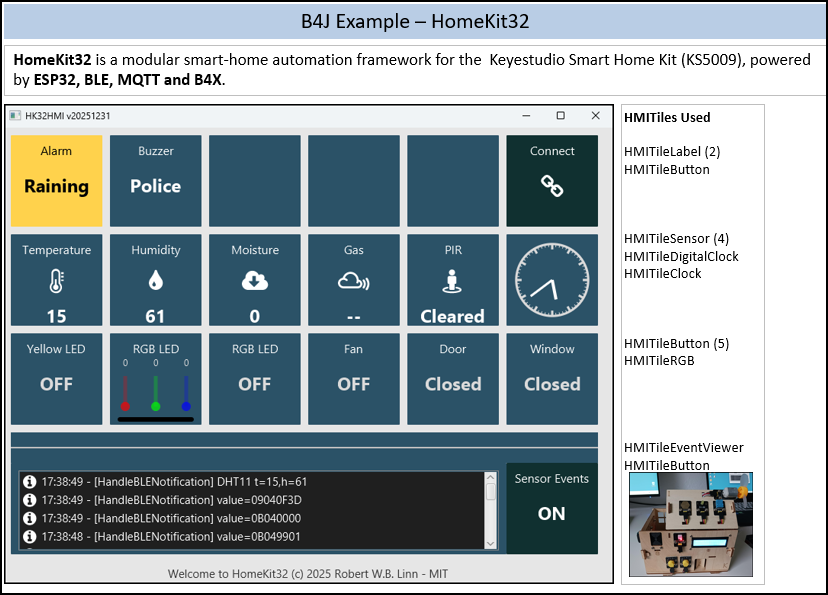Click info icon of value=09040F3D event
828x595 pixels.
click(30, 500)
